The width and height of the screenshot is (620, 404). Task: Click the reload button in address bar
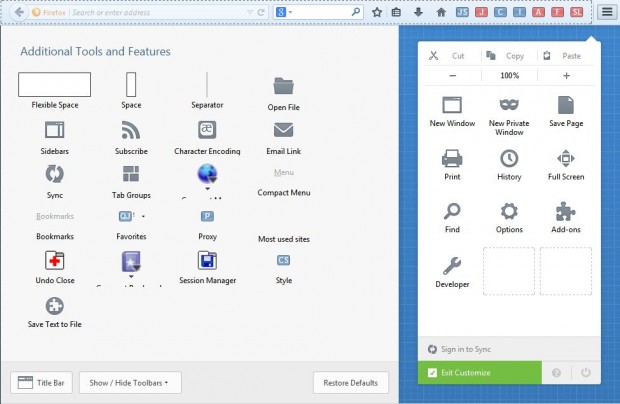click(261, 12)
